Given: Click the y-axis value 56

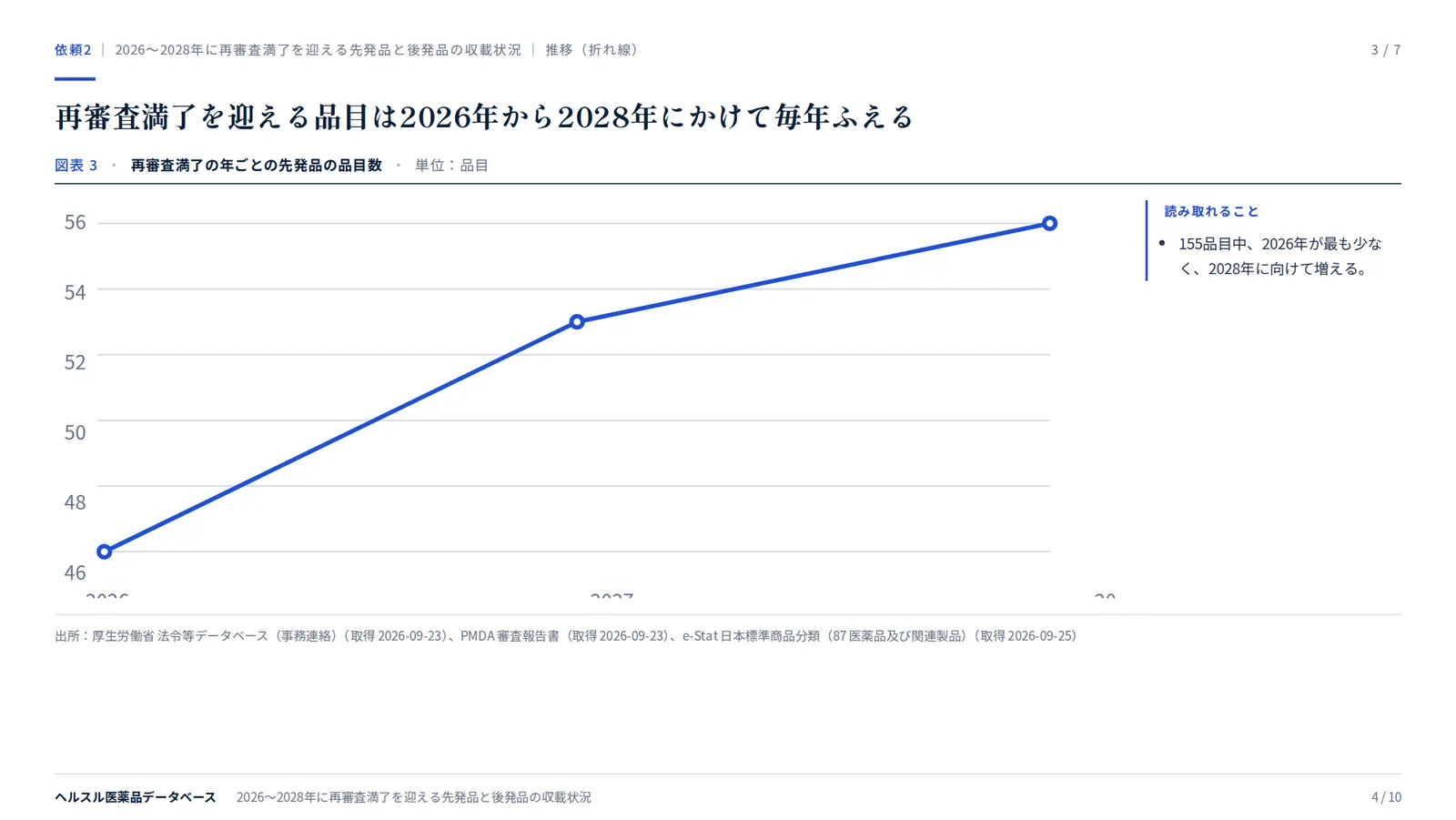Looking at the screenshot, I should pyautogui.click(x=75, y=222).
